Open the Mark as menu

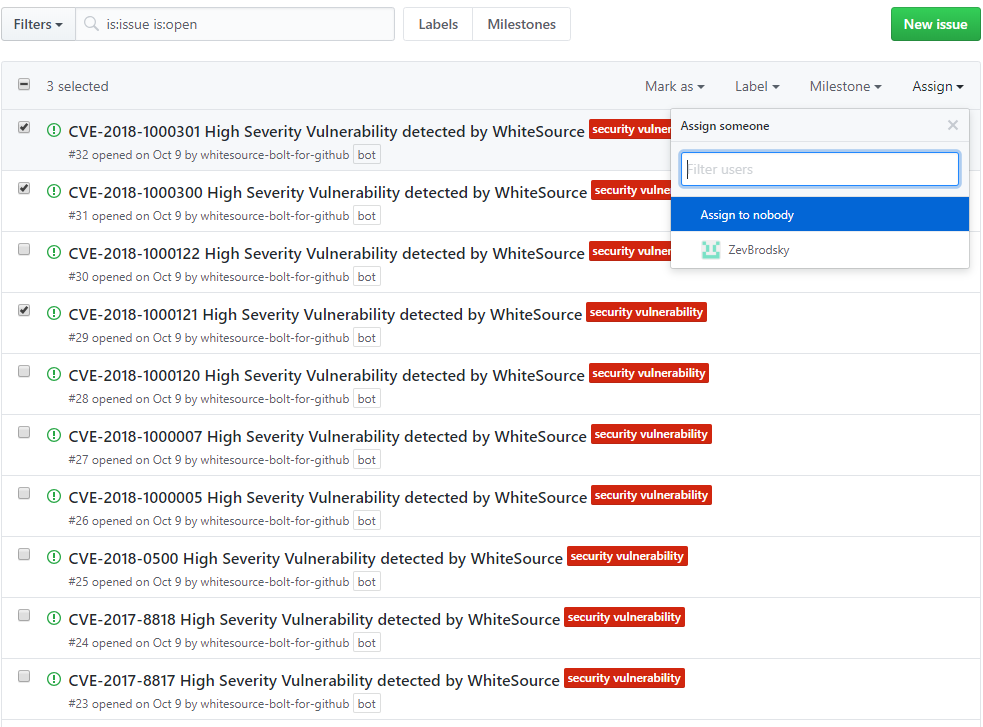tap(674, 86)
